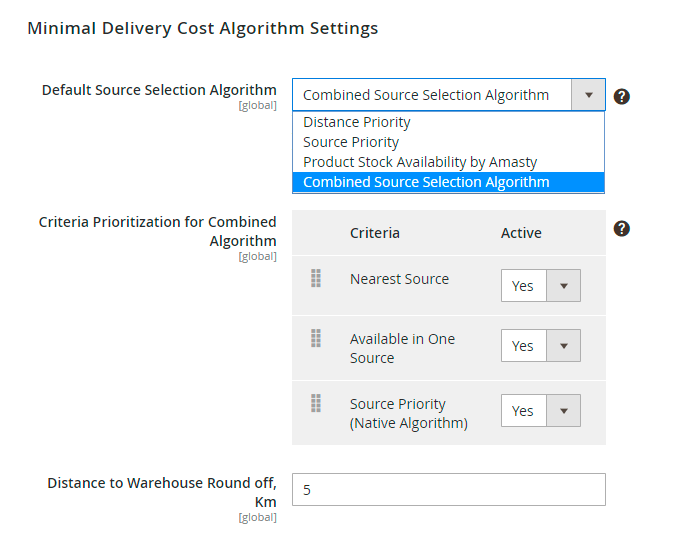Open the Default Source Selection Algorithm dropdown
The image size is (684, 536).
448,96
